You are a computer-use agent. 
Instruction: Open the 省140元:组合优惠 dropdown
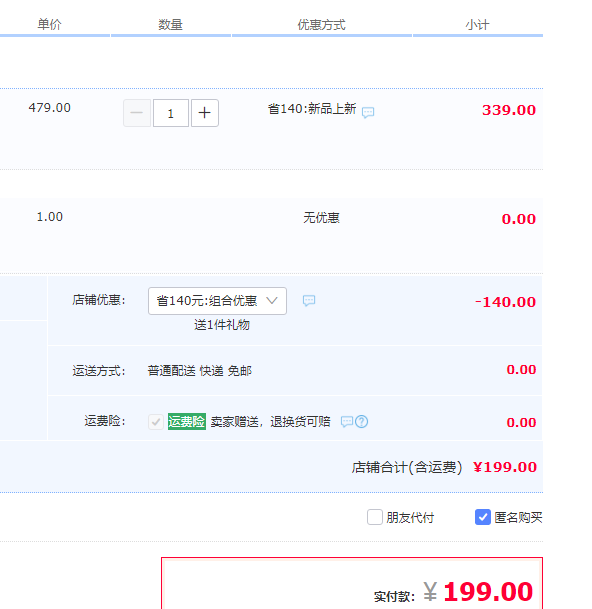[x=217, y=301]
